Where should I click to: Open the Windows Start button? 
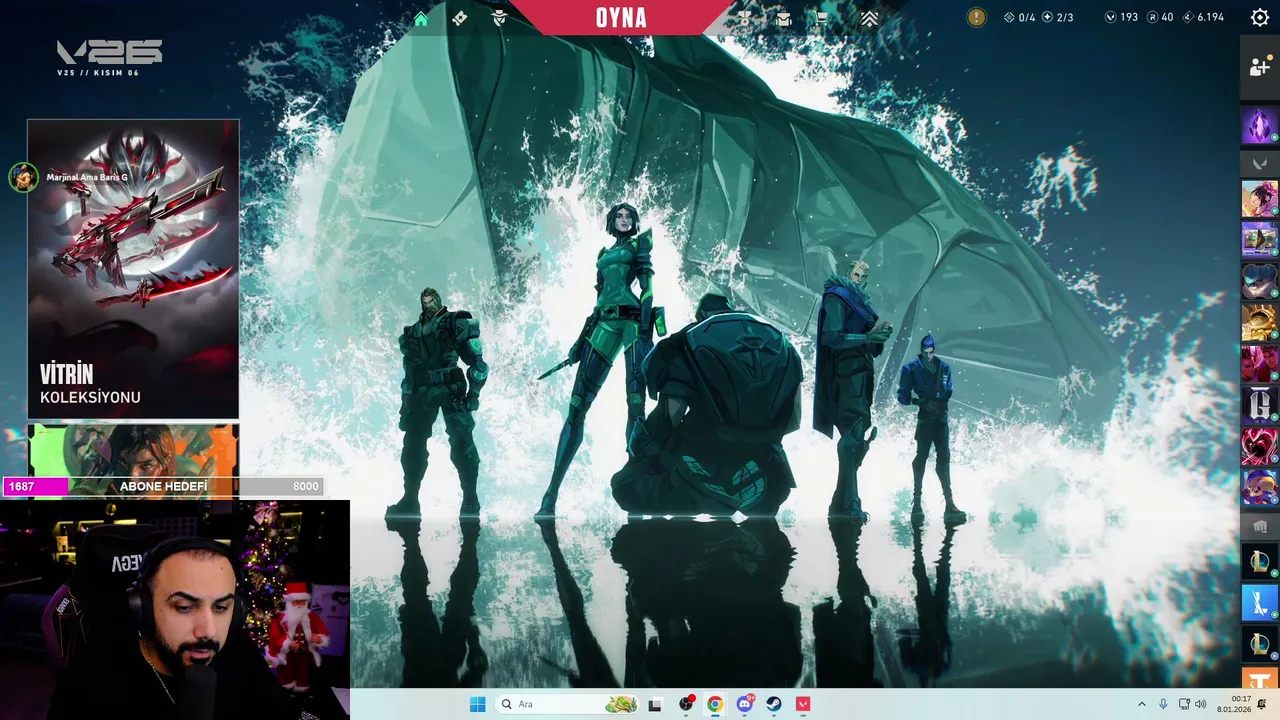(477, 704)
